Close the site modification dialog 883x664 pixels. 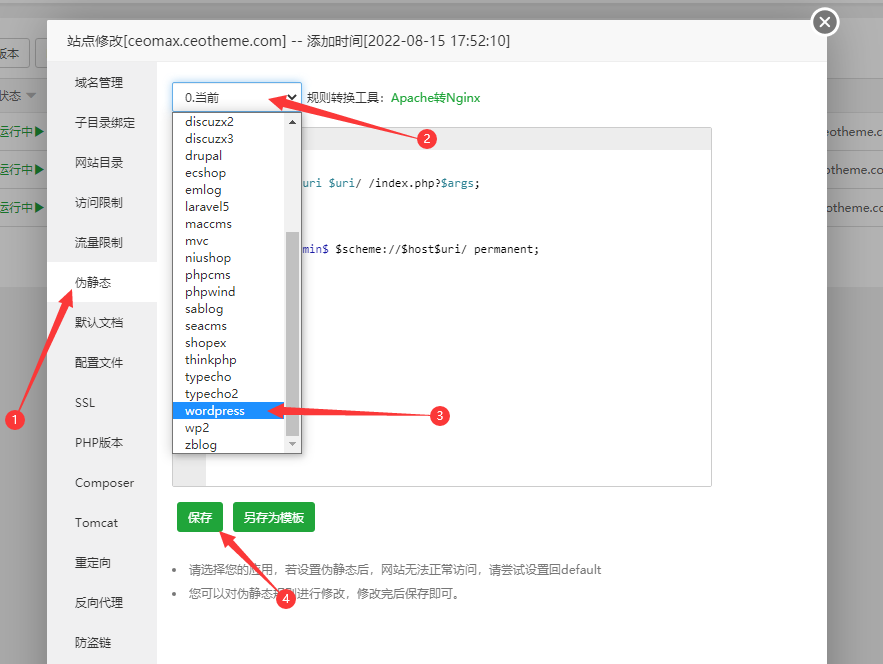[x=824, y=20]
